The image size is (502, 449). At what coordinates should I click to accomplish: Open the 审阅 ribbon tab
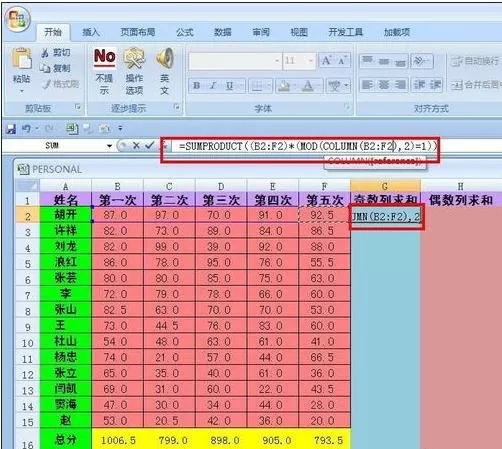(261, 32)
